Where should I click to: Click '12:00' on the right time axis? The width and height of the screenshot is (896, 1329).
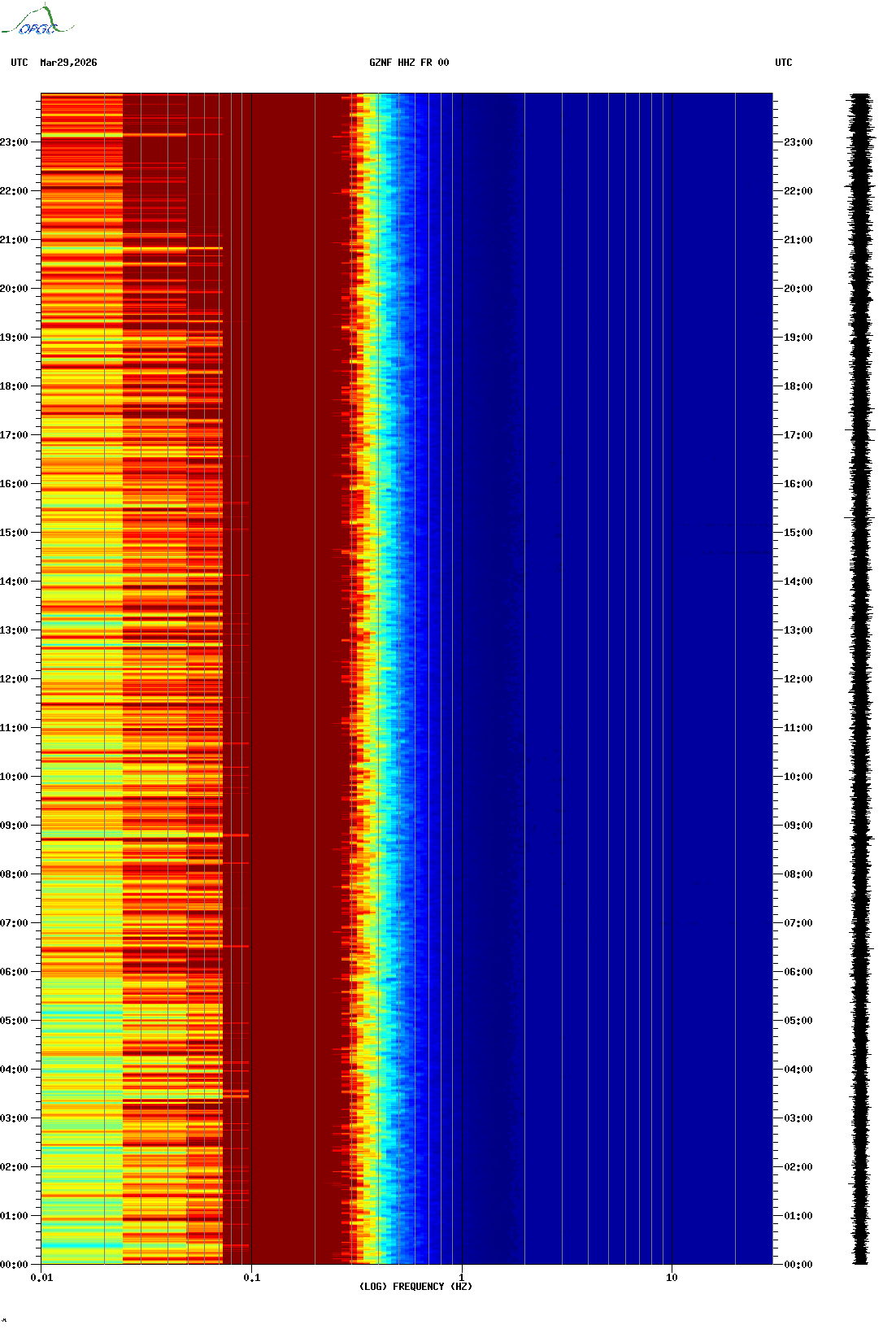click(x=798, y=679)
